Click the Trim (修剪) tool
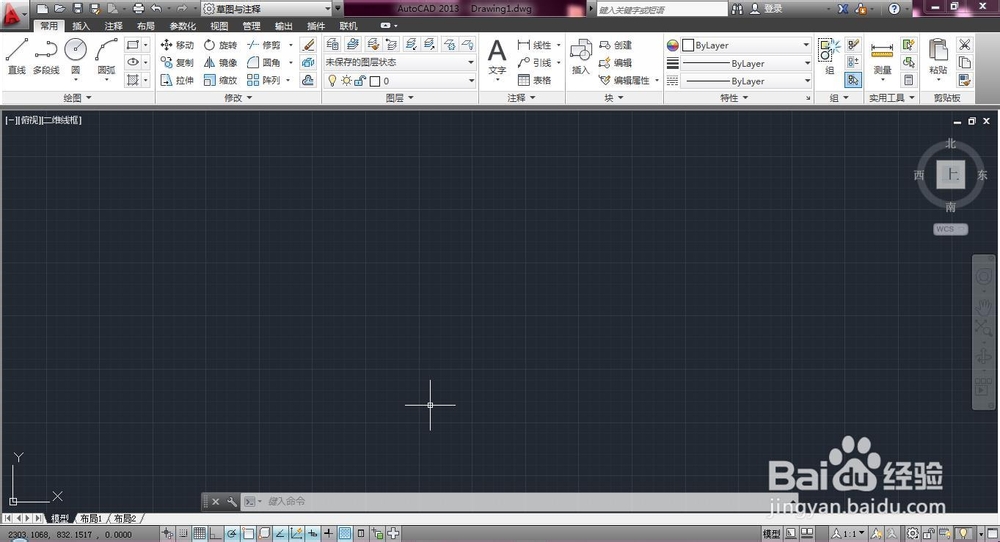Image resolution: width=1000 pixels, height=542 pixels. [264, 45]
